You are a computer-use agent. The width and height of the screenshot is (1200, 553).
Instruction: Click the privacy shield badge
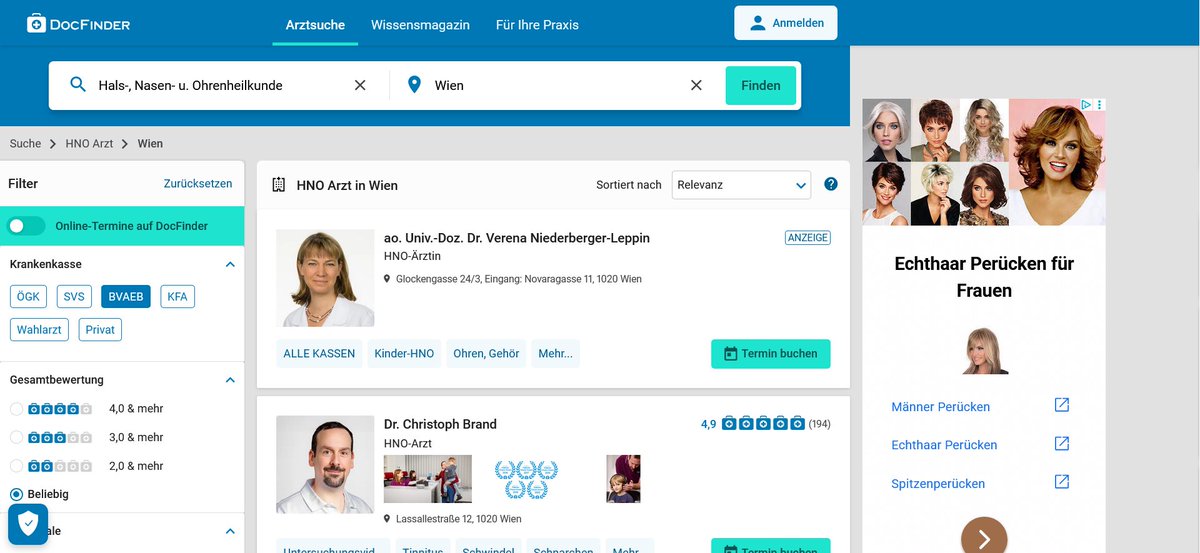tap(28, 523)
